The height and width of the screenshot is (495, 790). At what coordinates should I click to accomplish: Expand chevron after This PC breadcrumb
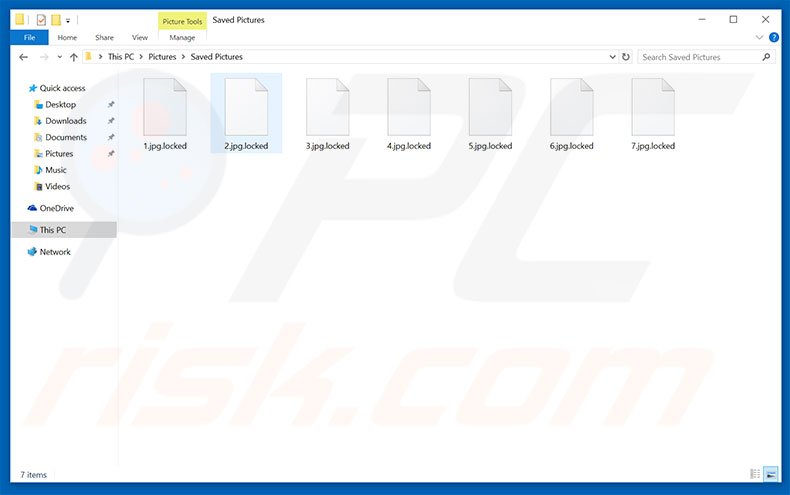(x=141, y=57)
